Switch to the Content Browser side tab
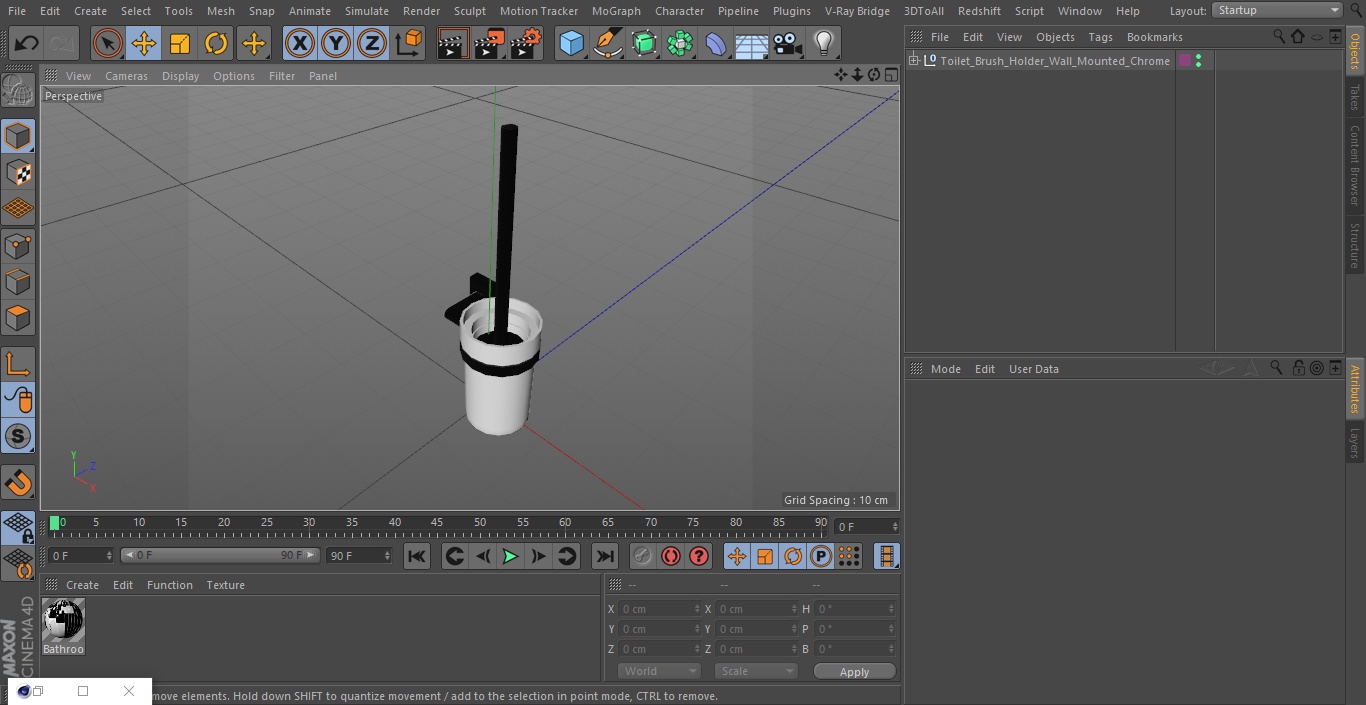 pyautogui.click(x=1355, y=164)
